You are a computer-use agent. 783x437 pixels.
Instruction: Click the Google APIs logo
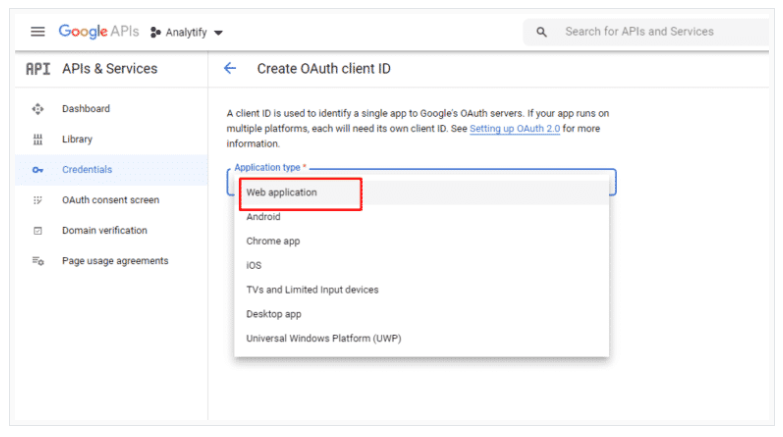[99, 31]
